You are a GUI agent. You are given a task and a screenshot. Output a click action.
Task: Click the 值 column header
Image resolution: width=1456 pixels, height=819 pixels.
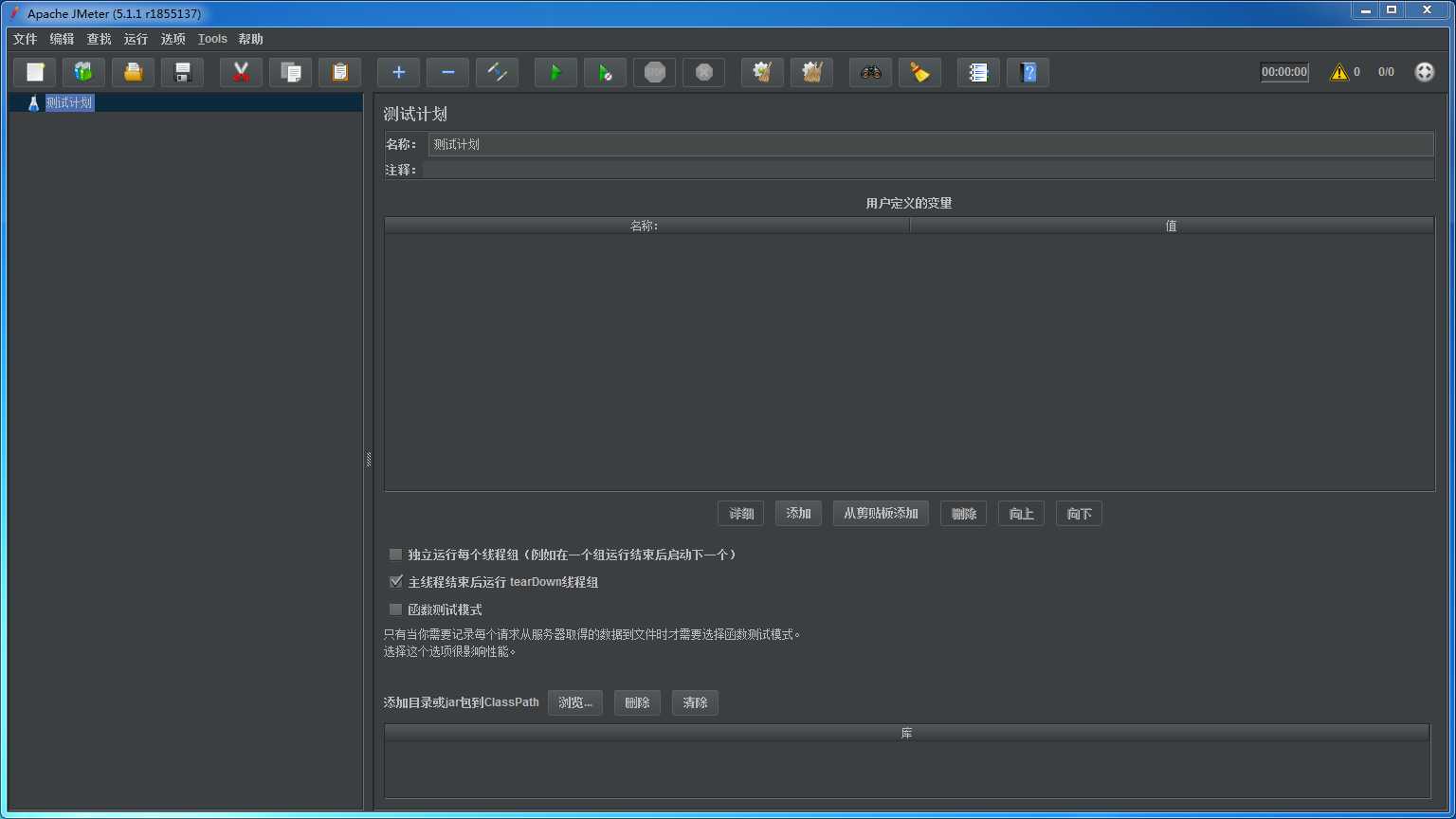(1172, 226)
